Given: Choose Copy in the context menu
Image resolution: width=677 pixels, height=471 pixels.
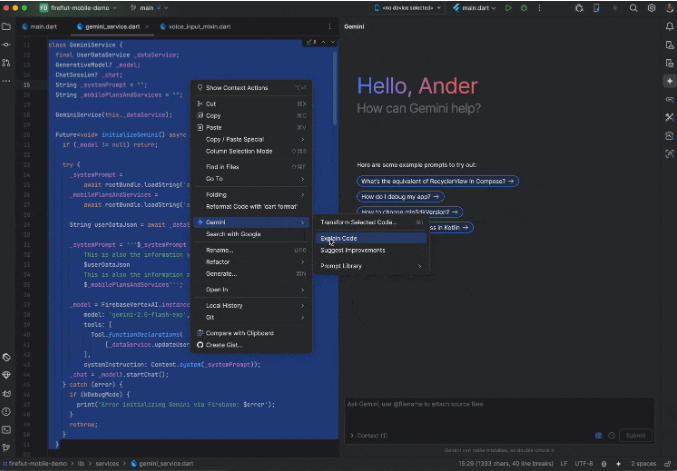Looking at the screenshot, I should click(251, 116).
